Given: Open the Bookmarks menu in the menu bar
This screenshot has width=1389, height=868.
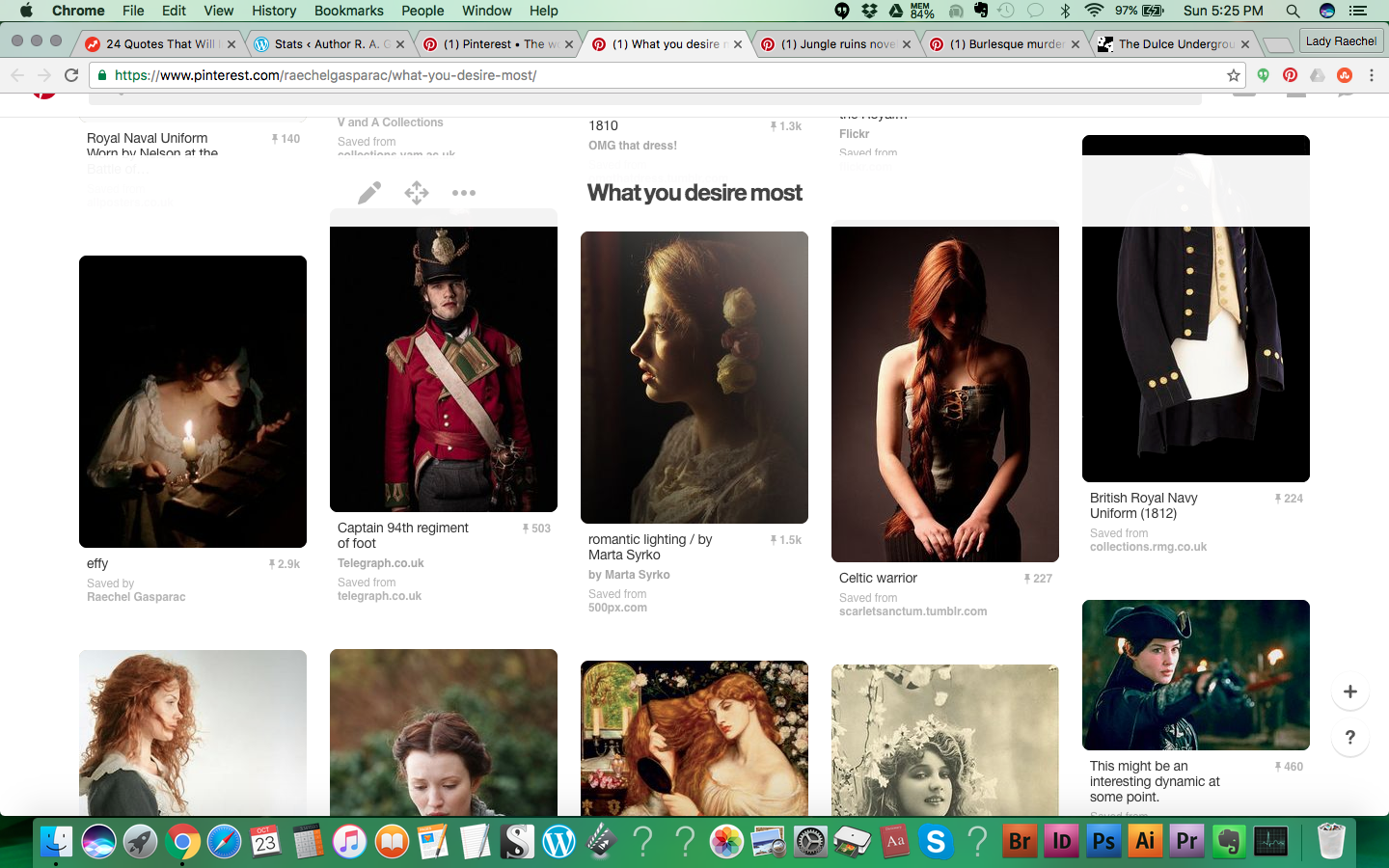Looking at the screenshot, I should tap(348, 11).
